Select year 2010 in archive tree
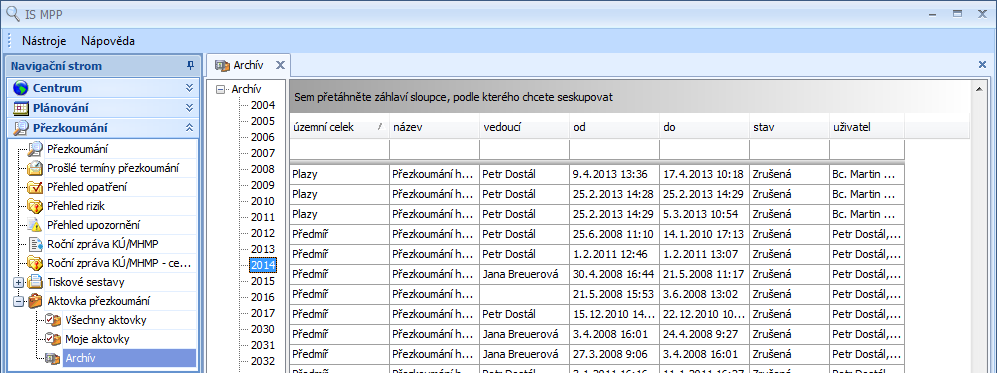This screenshot has width=997, height=373. coord(263,201)
